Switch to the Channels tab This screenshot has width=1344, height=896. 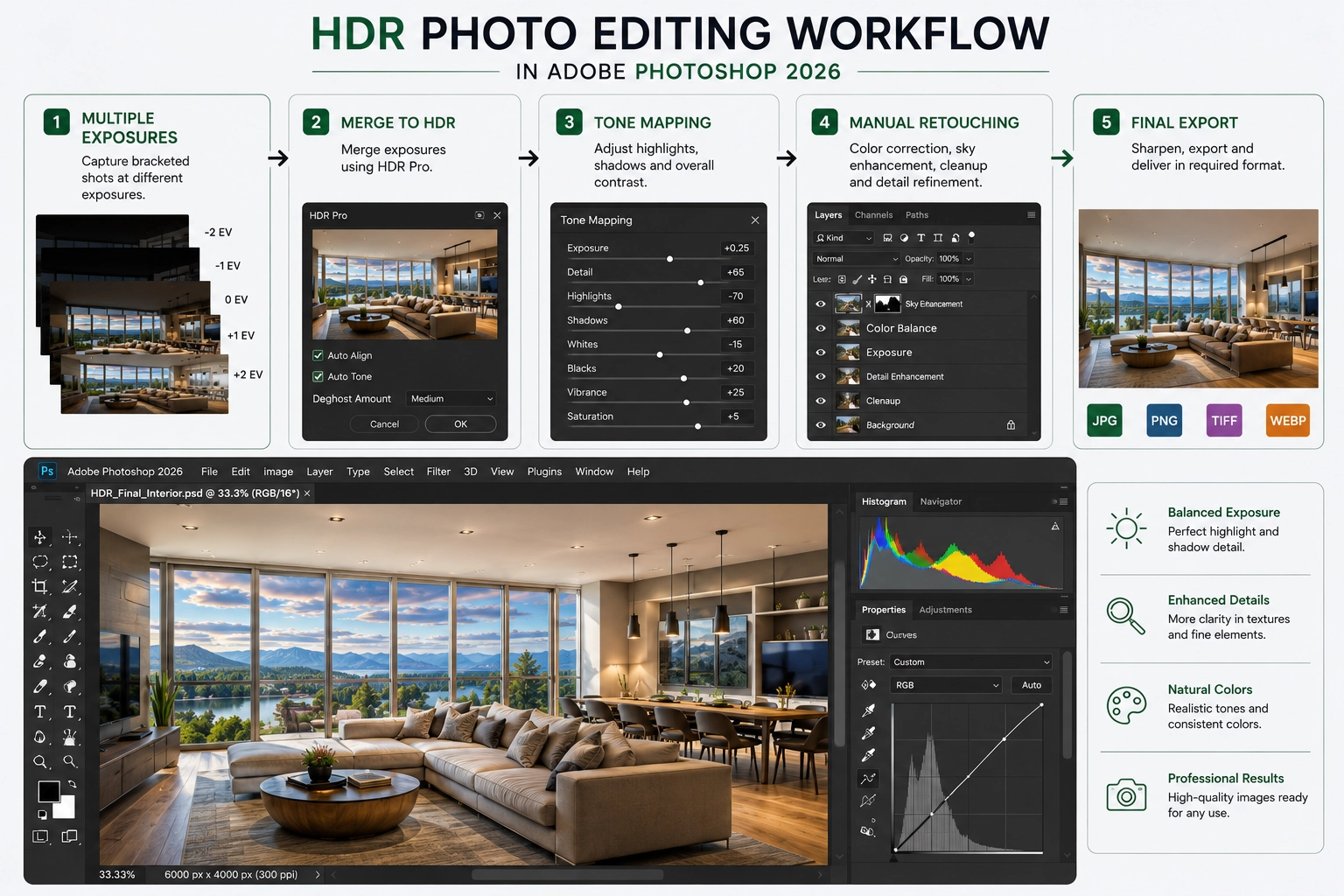coord(873,215)
